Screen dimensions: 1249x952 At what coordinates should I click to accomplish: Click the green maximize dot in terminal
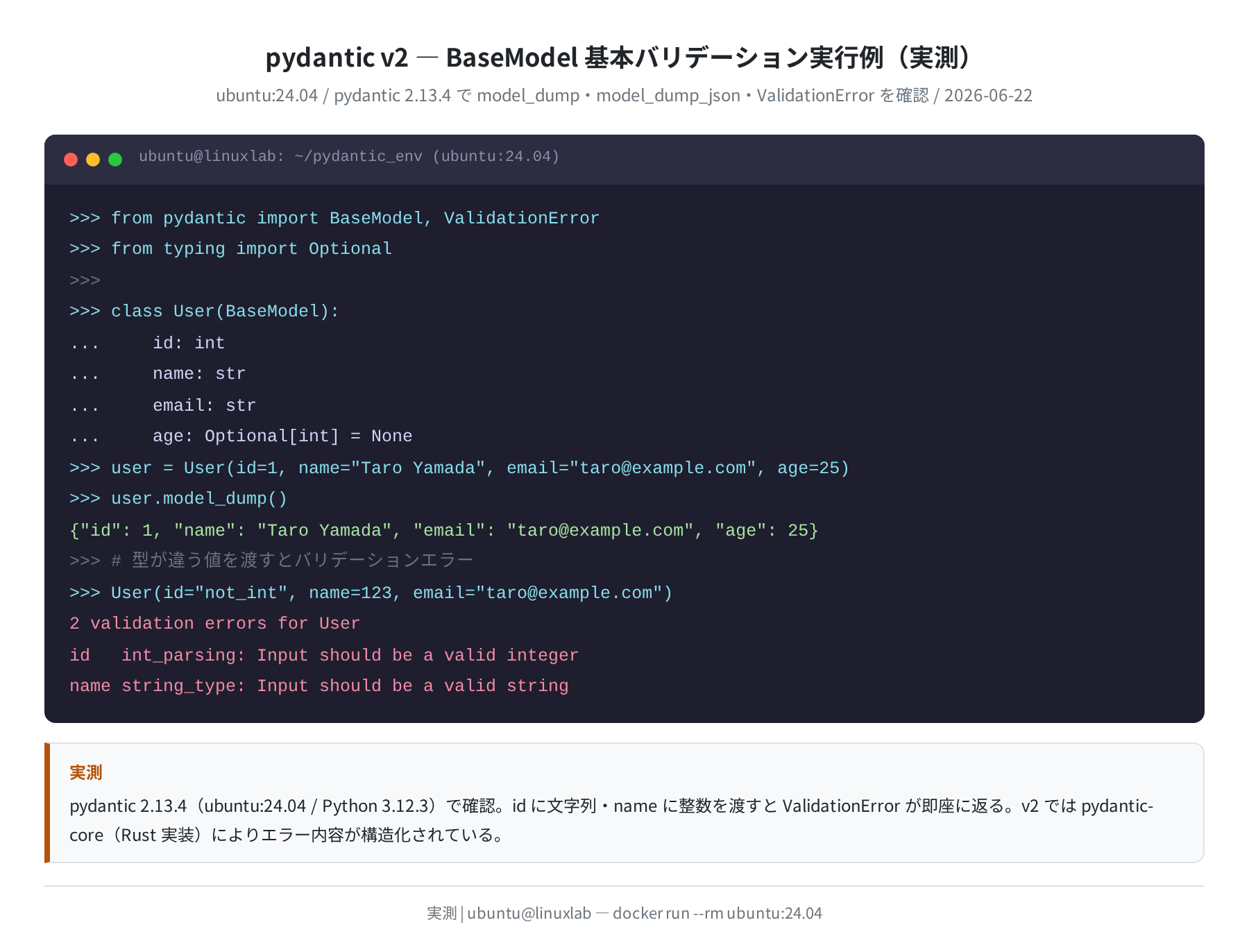coord(115,160)
